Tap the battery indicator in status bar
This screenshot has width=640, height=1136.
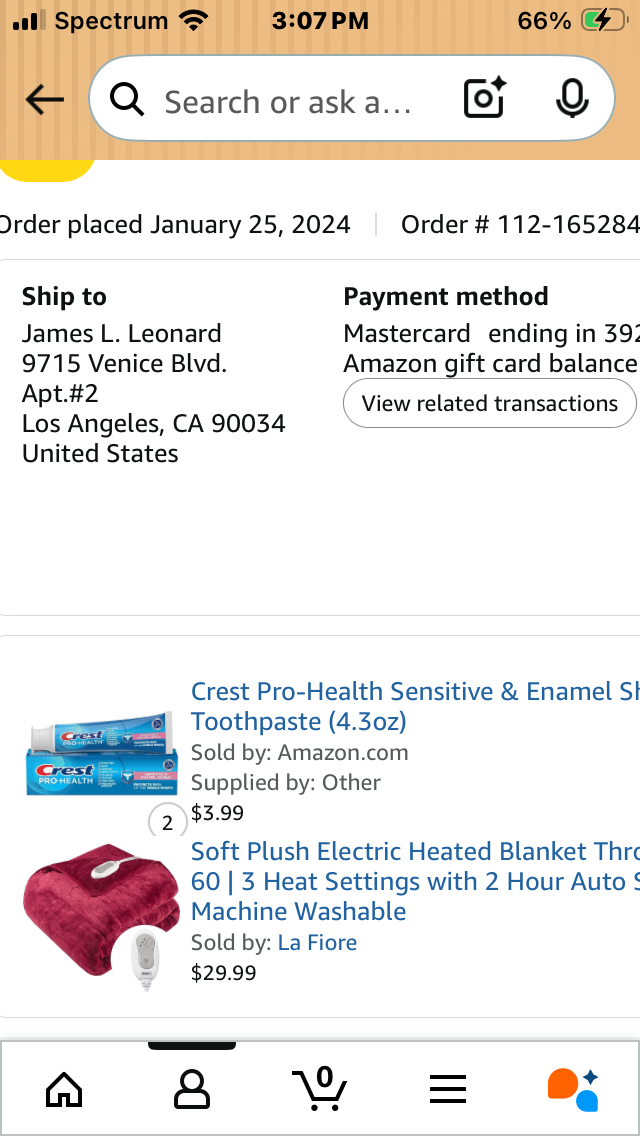[604, 21]
